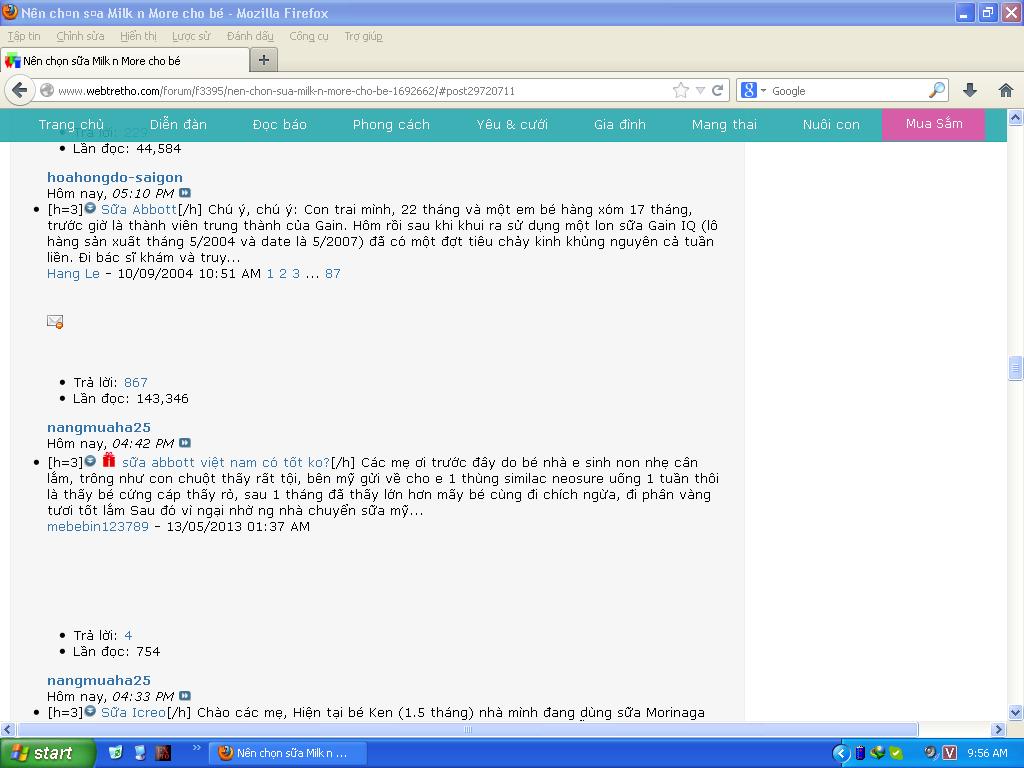Screen dimensions: 1024x768
Task: Open Hang Le author link
Action: (73, 273)
